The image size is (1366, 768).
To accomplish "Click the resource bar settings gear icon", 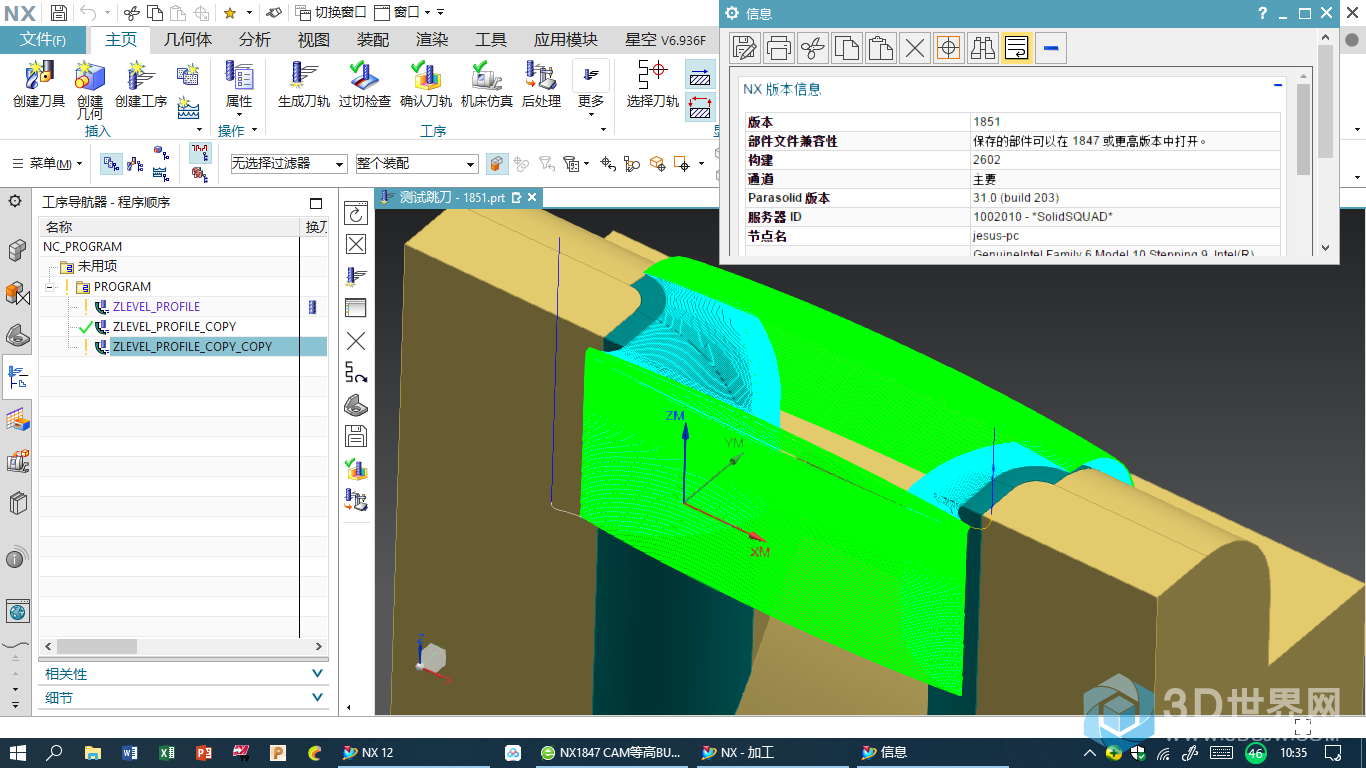I will click(x=15, y=201).
